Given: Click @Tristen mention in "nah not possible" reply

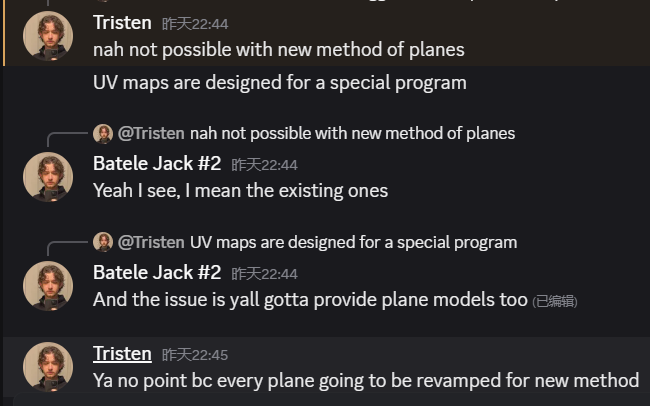Looking at the screenshot, I should 151,133.
